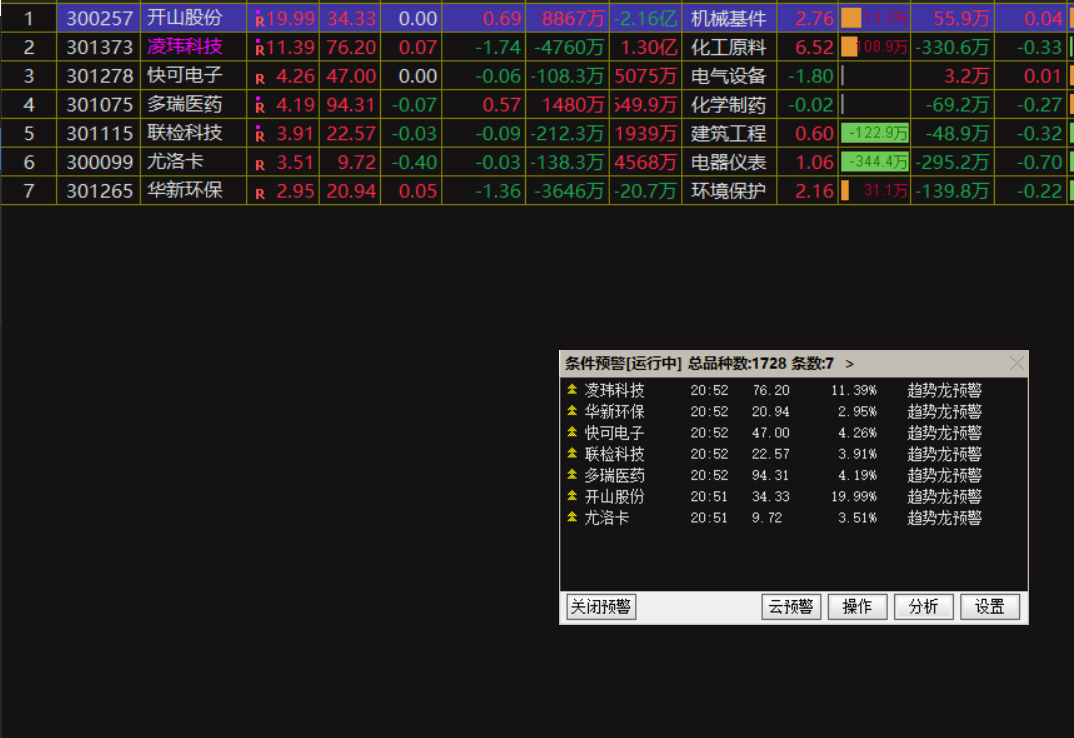
Task: Click the R marker in the 尤洛卡 row
Action: tap(260, 164)
